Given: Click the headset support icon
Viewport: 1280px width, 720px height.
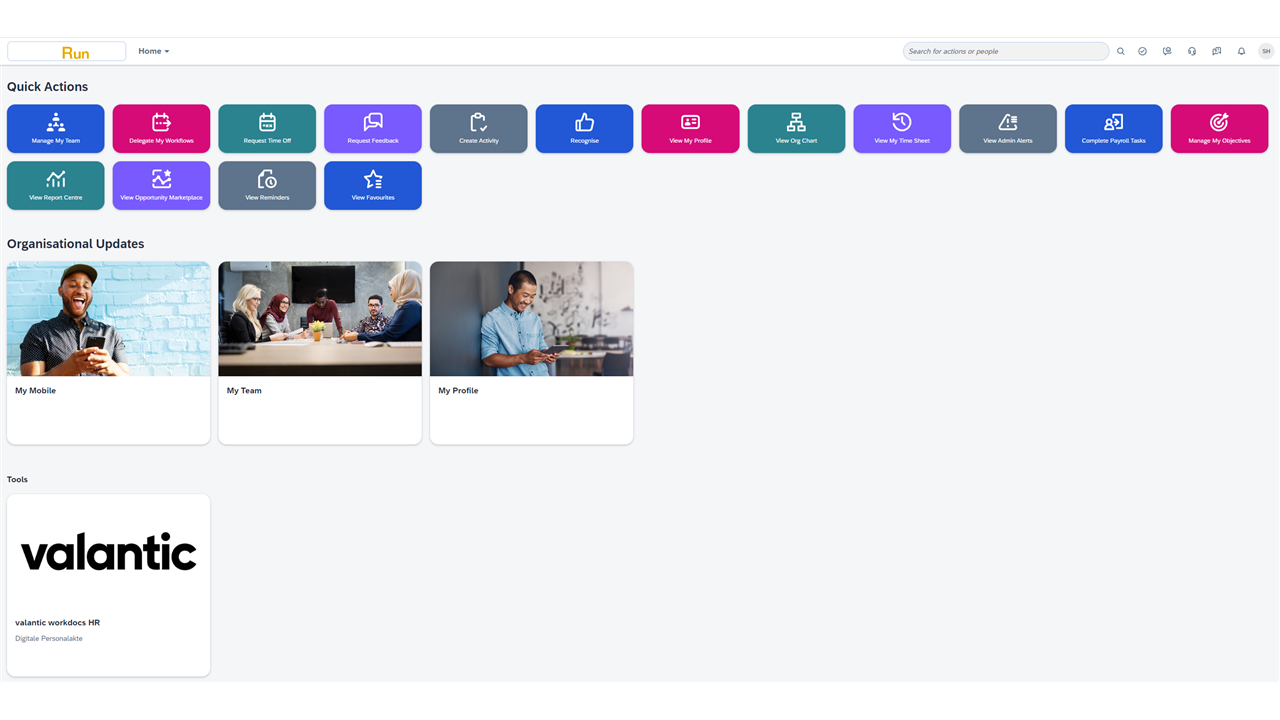Looking at the screenshot, I should pos(1191,51).
